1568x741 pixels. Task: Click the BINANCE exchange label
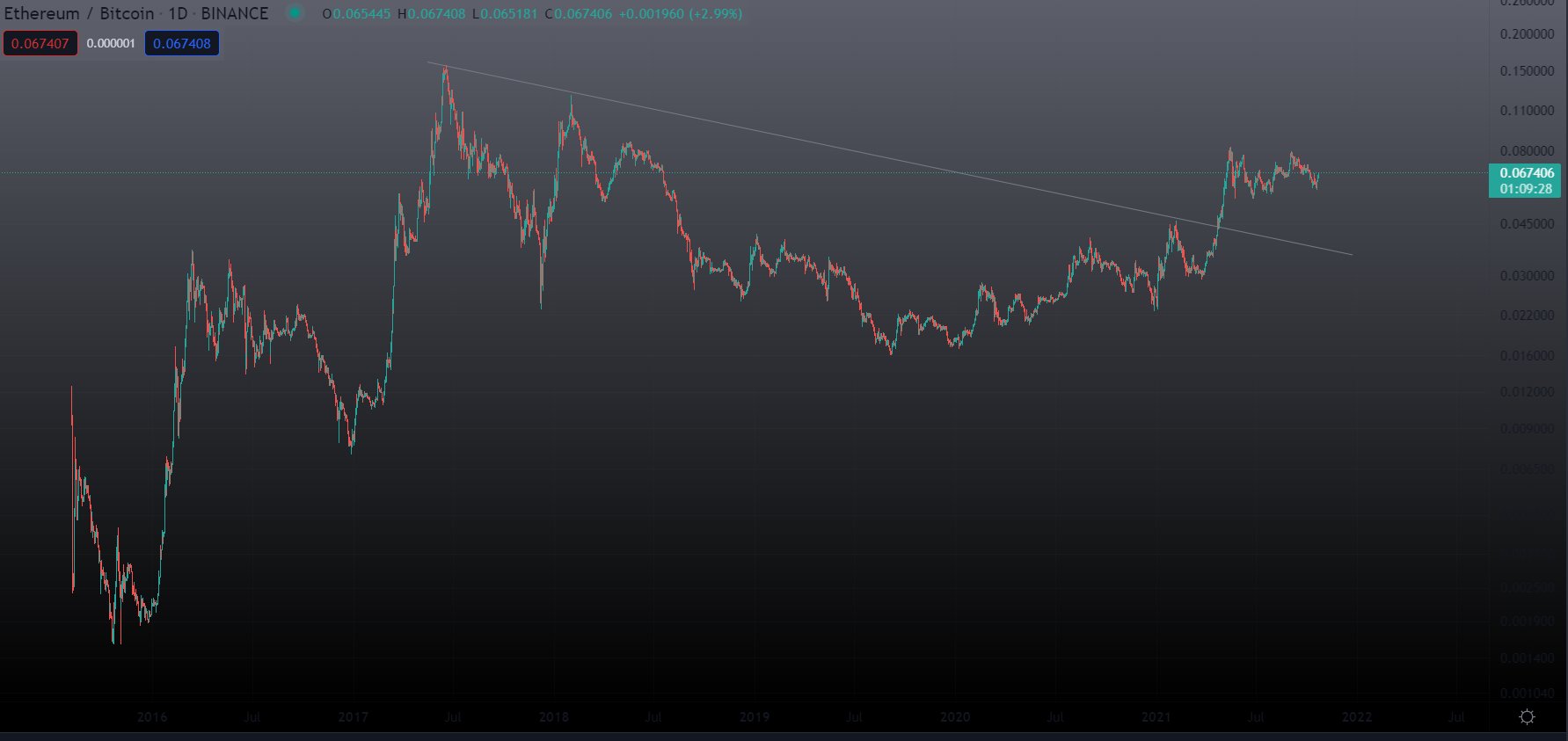(235, 13)
